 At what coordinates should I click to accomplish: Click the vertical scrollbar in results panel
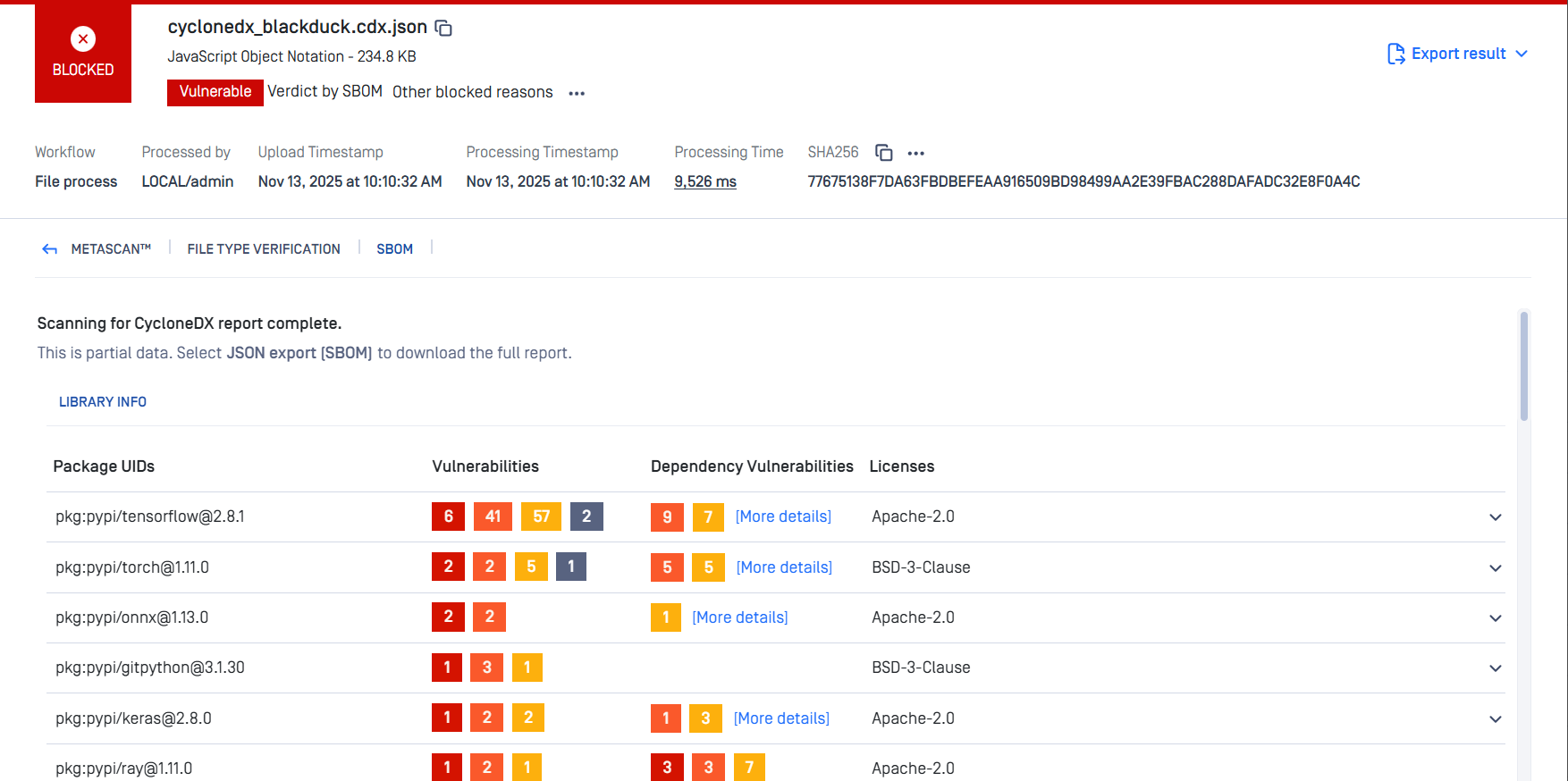coord(1523,366)
